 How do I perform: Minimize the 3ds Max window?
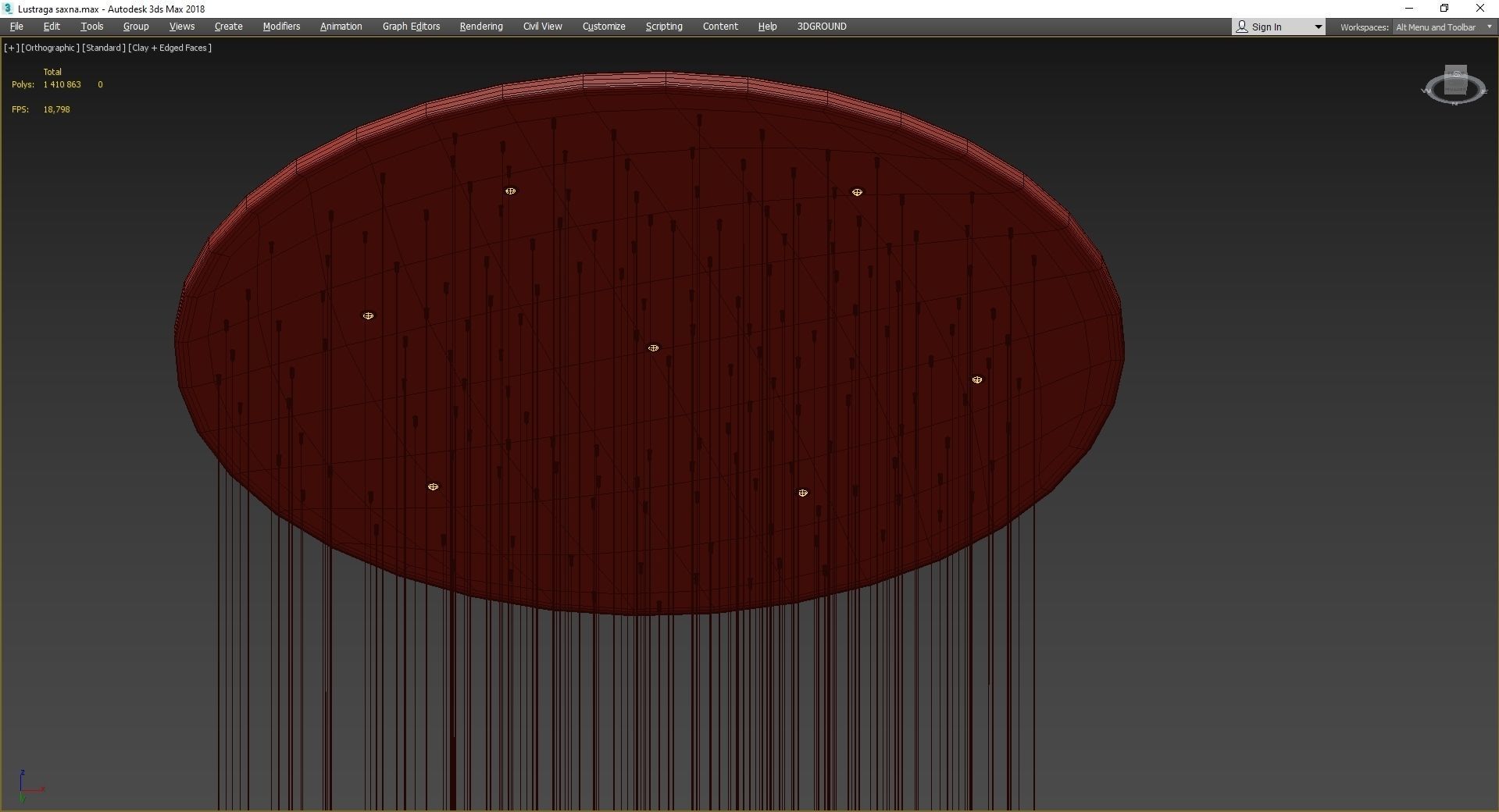point(1410,9)
